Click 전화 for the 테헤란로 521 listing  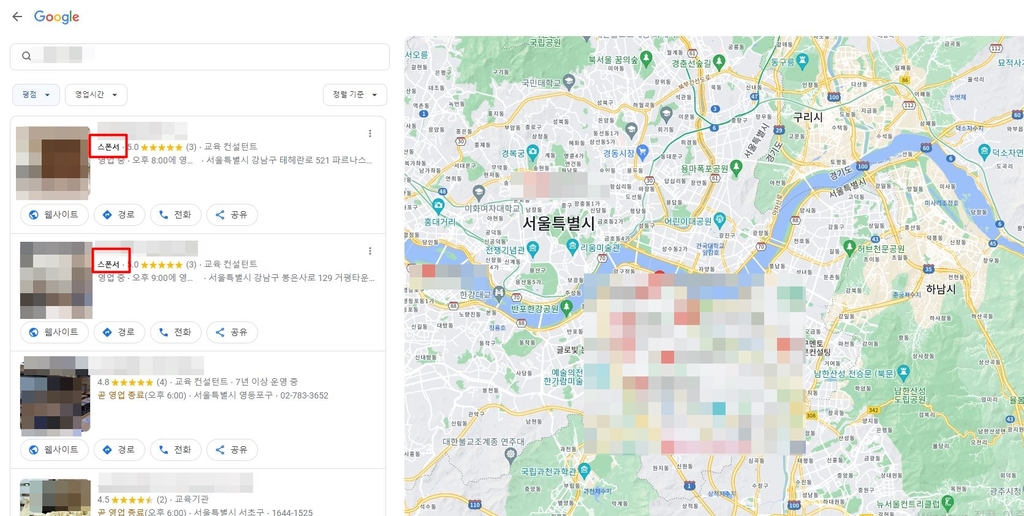[176, 214]
